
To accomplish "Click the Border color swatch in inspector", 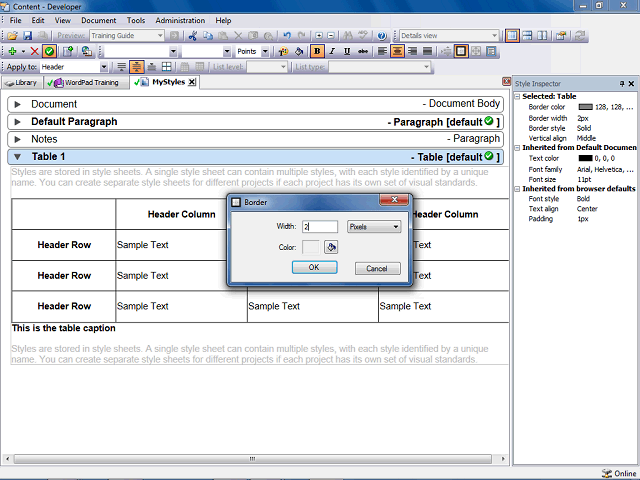I will click(x=585, y=107).
